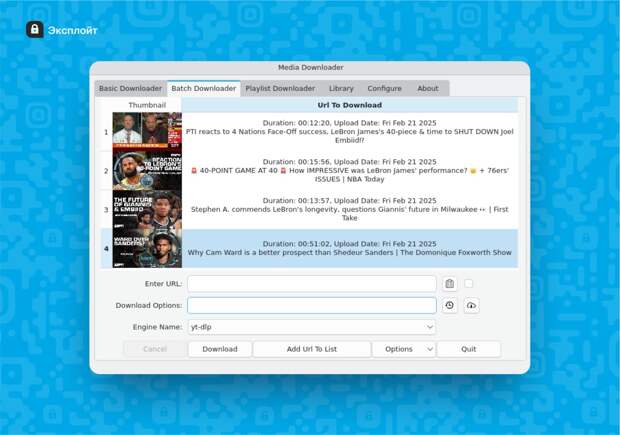Click the download options history clock icon
This screenshot has height=435, width=620.
450,306
